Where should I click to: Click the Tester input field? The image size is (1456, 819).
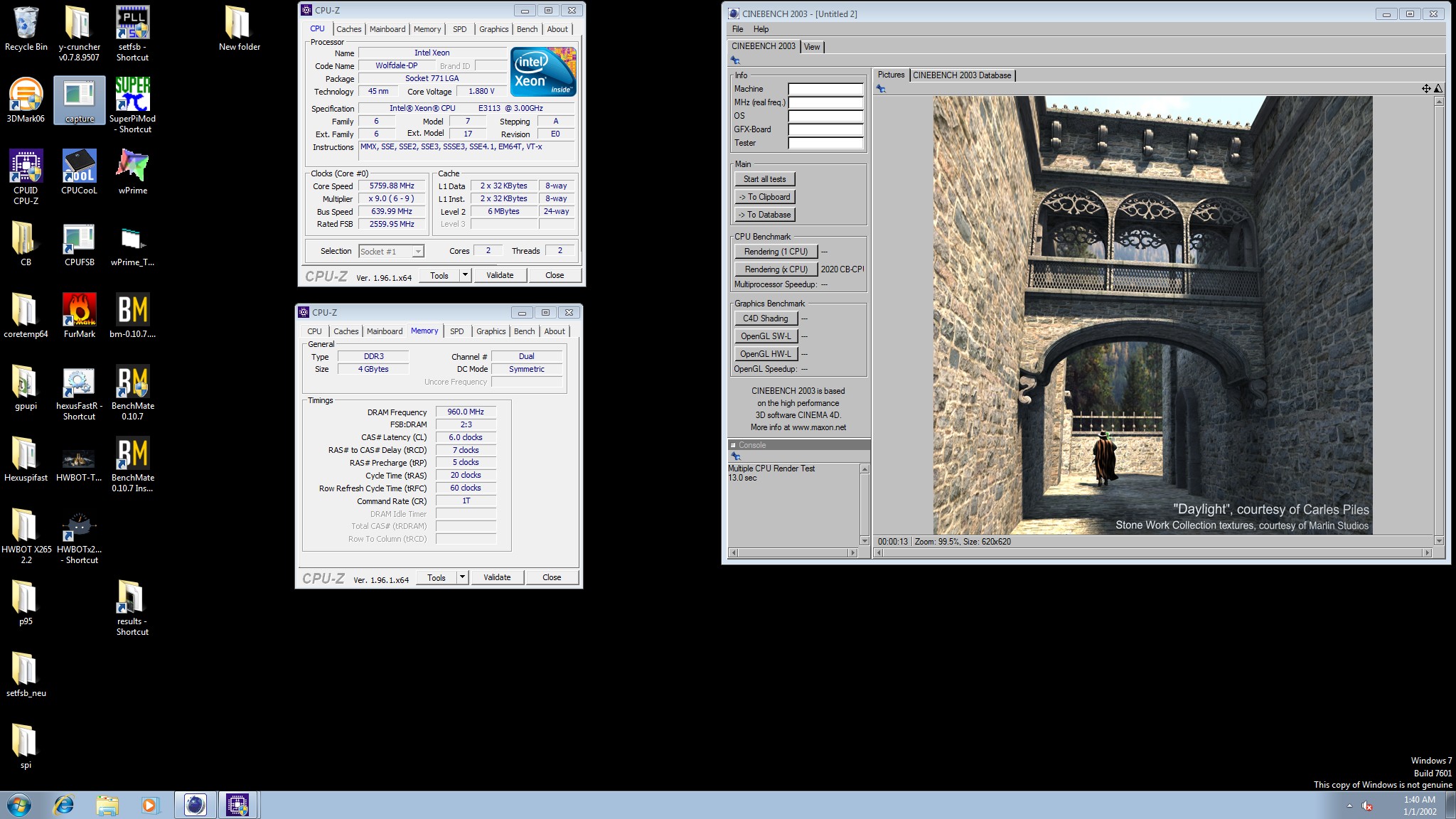point(825,143)
